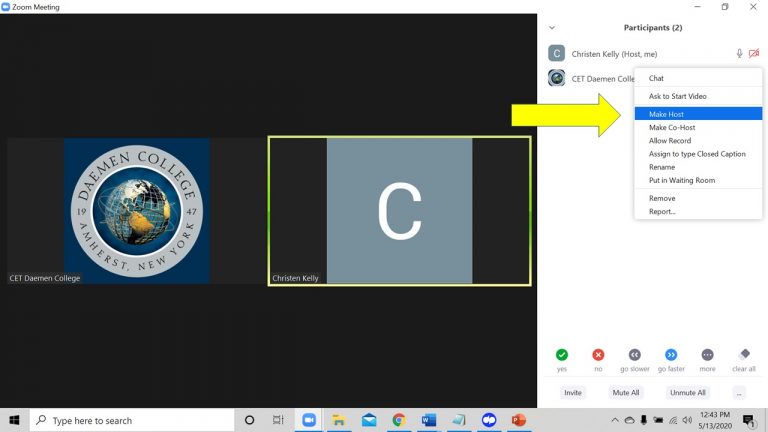
Task: Click the battery tray icon
Action: [x=658, y=420]
